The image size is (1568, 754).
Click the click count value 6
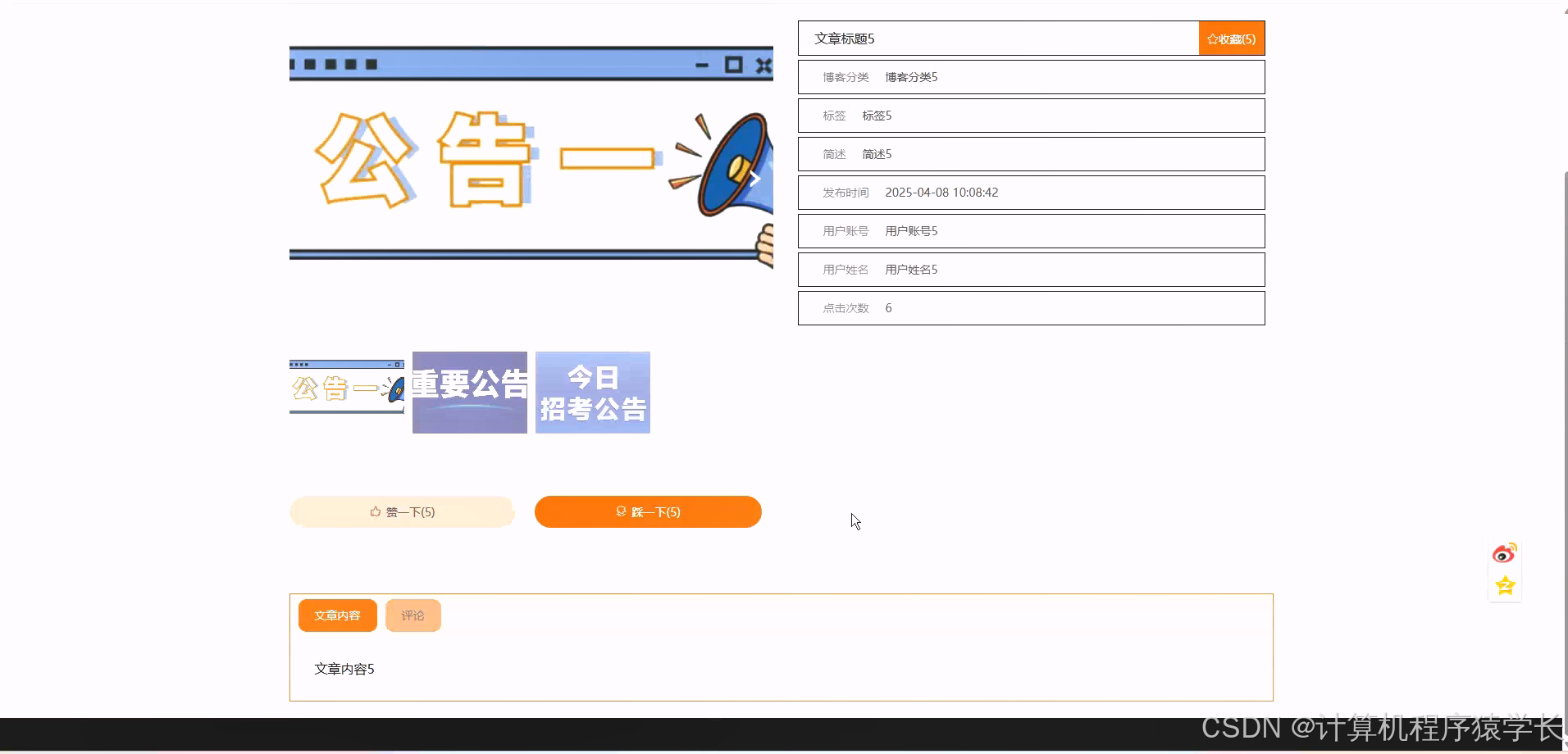coord(888,308)
